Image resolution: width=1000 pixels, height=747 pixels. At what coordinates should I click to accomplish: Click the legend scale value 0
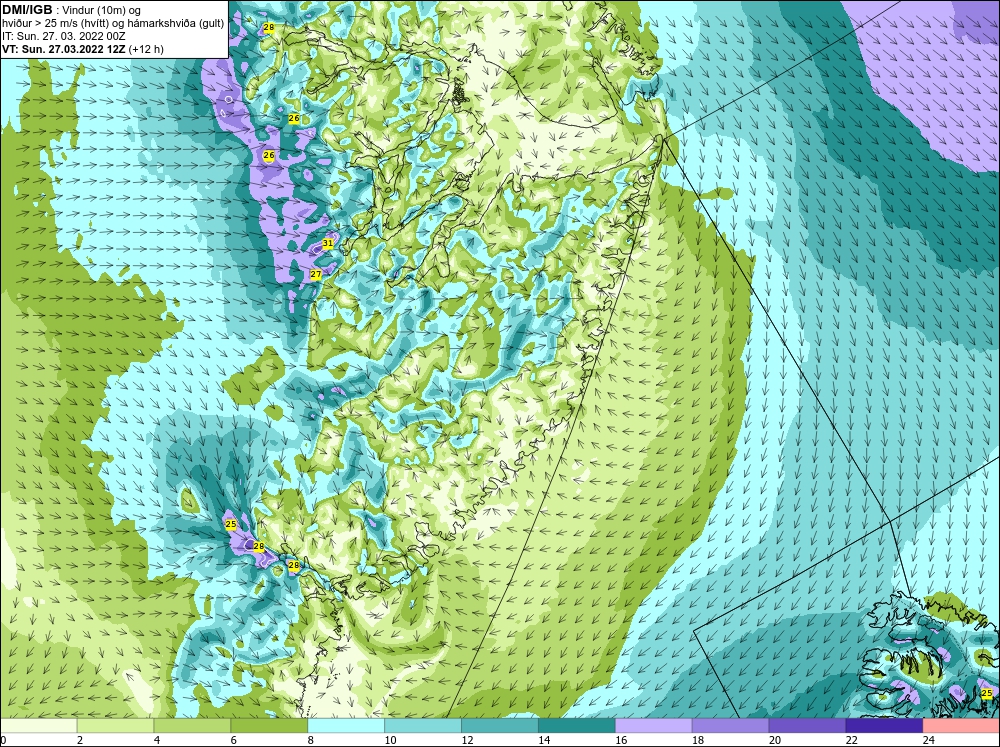[3, 740]
